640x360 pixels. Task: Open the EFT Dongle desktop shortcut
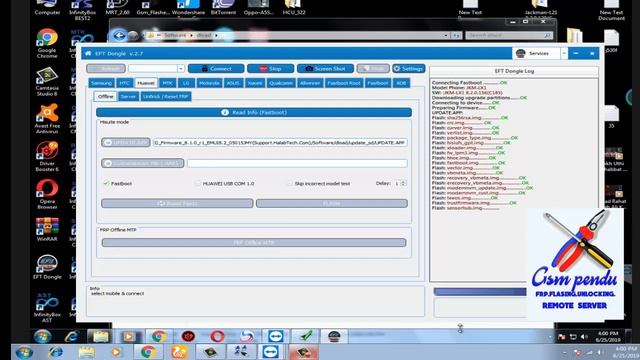(47, 267)
